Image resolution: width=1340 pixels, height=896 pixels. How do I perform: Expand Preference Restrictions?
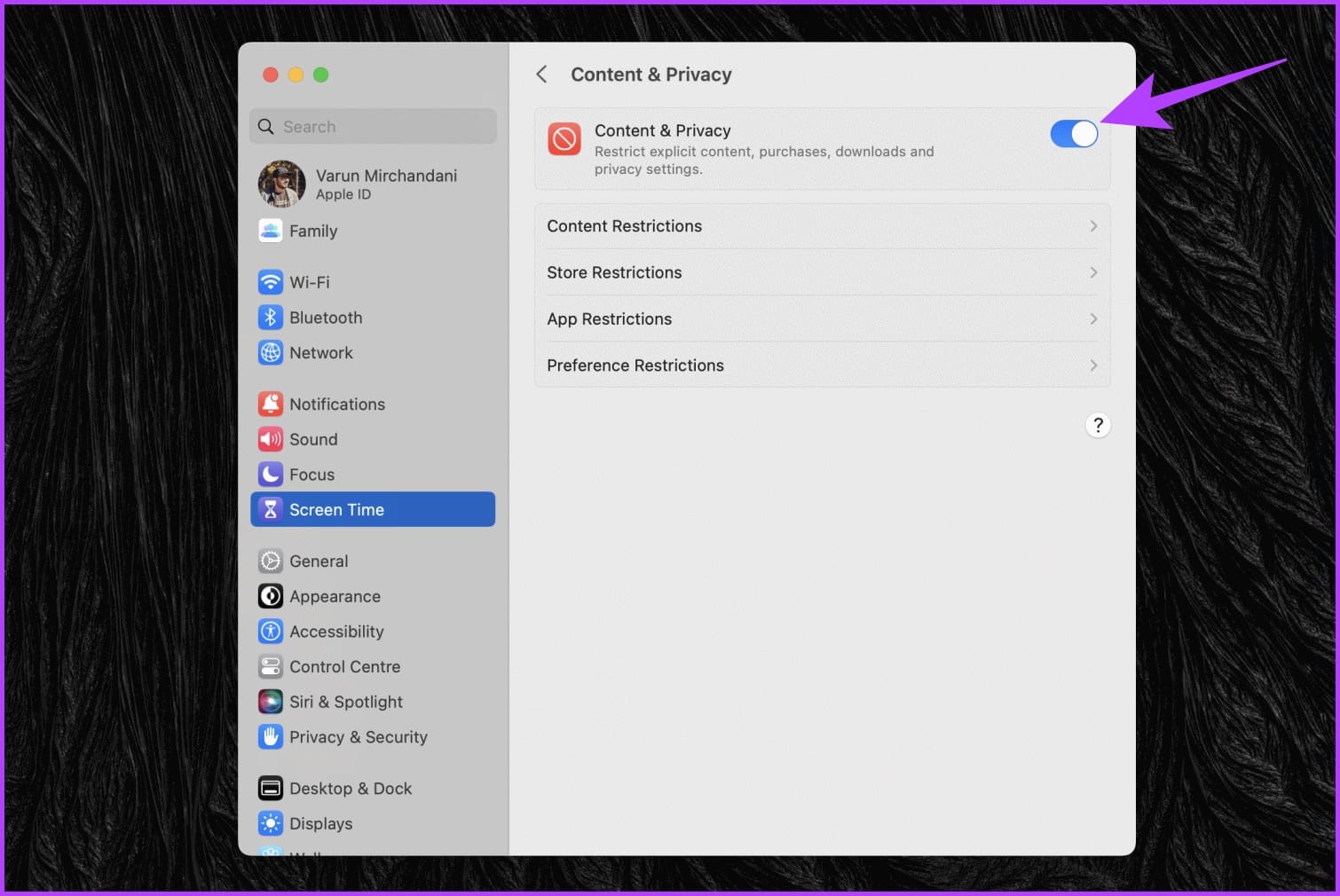822,365
